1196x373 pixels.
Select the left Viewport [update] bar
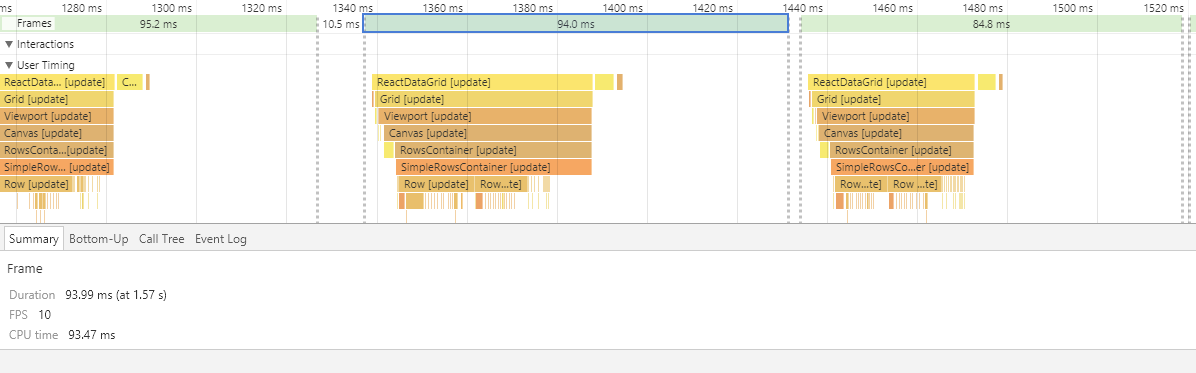56,116
